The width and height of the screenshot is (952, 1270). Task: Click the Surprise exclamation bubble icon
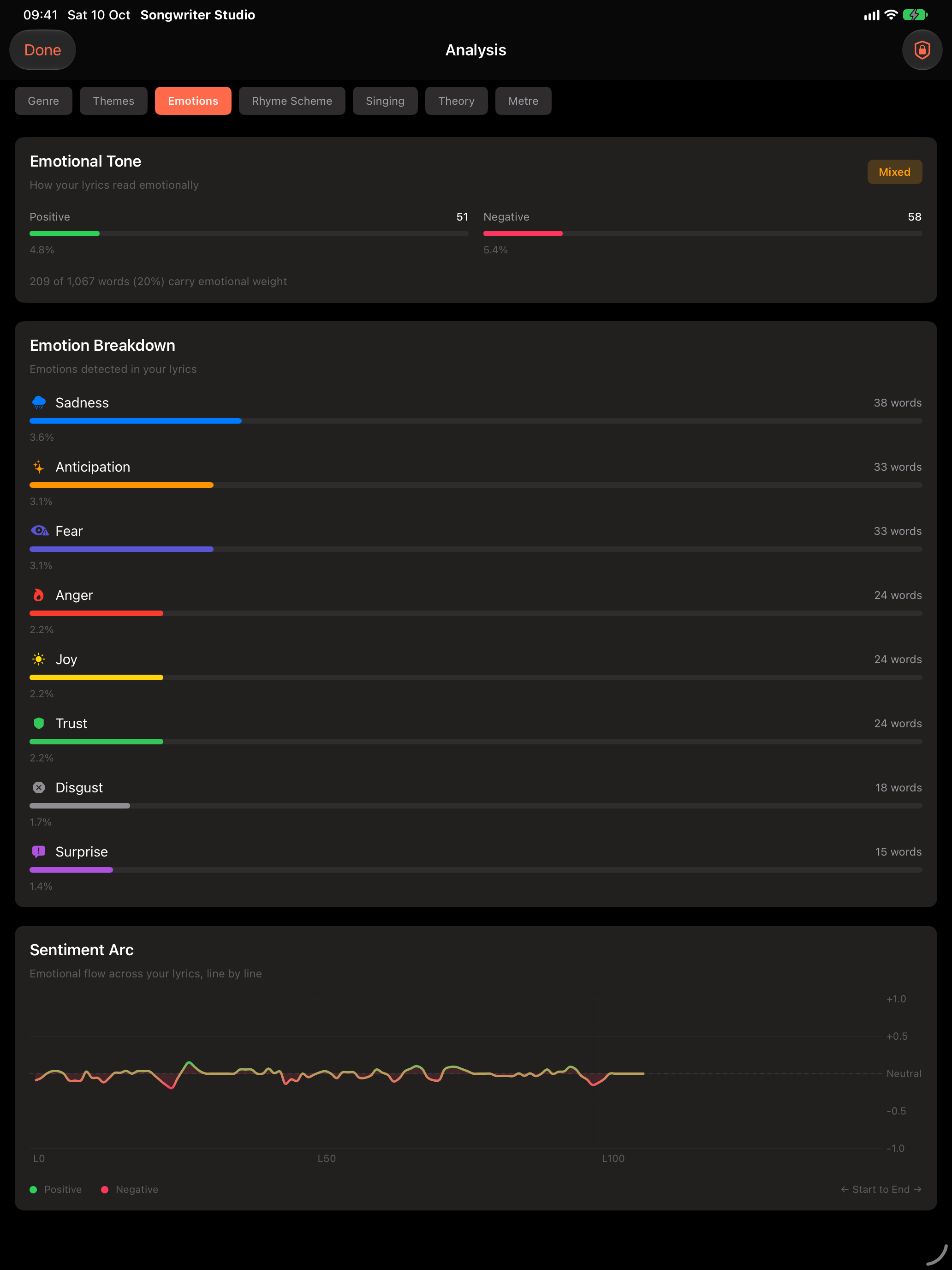coord(38,851)
